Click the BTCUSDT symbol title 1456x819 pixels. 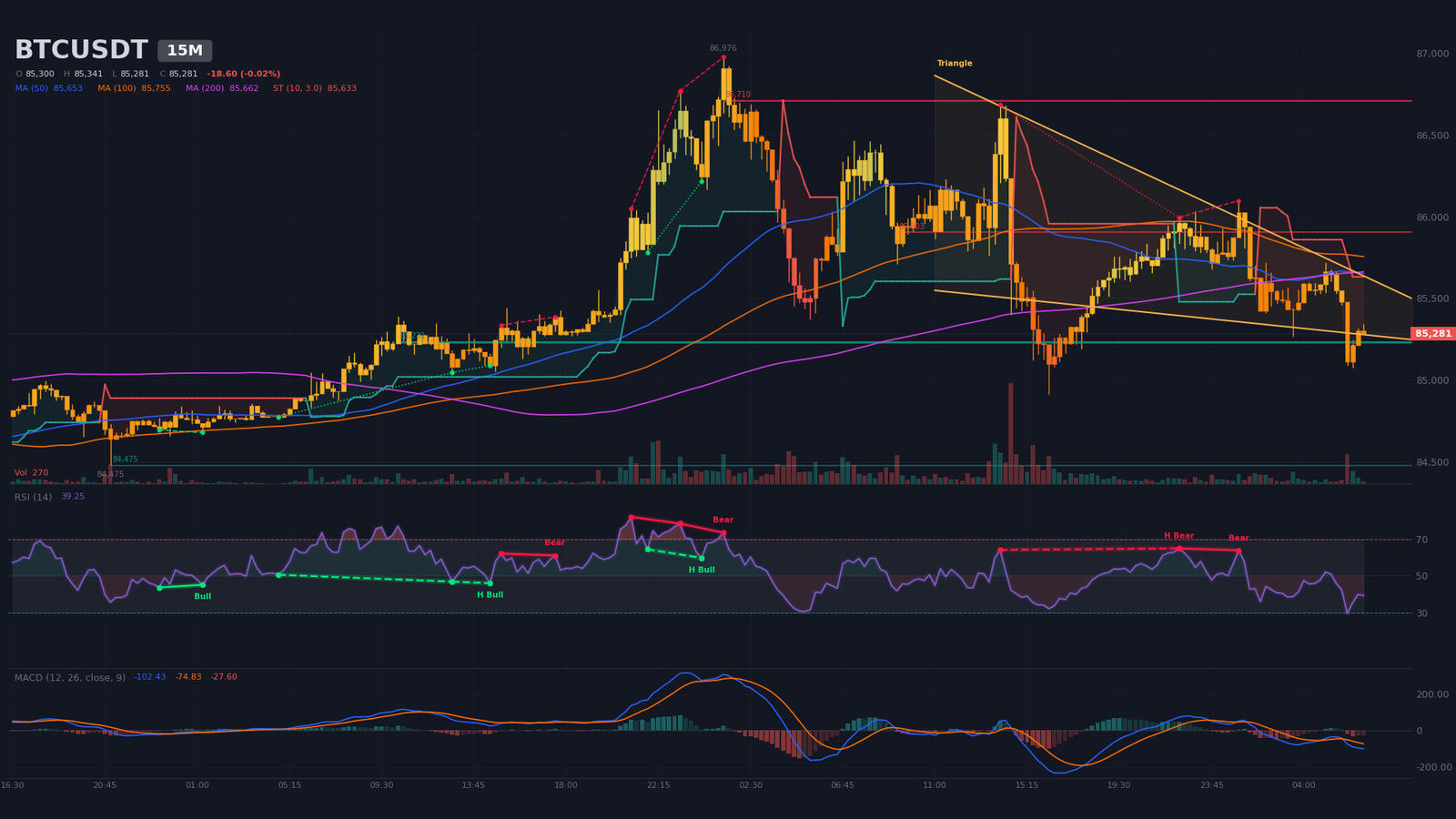[81, 50]
